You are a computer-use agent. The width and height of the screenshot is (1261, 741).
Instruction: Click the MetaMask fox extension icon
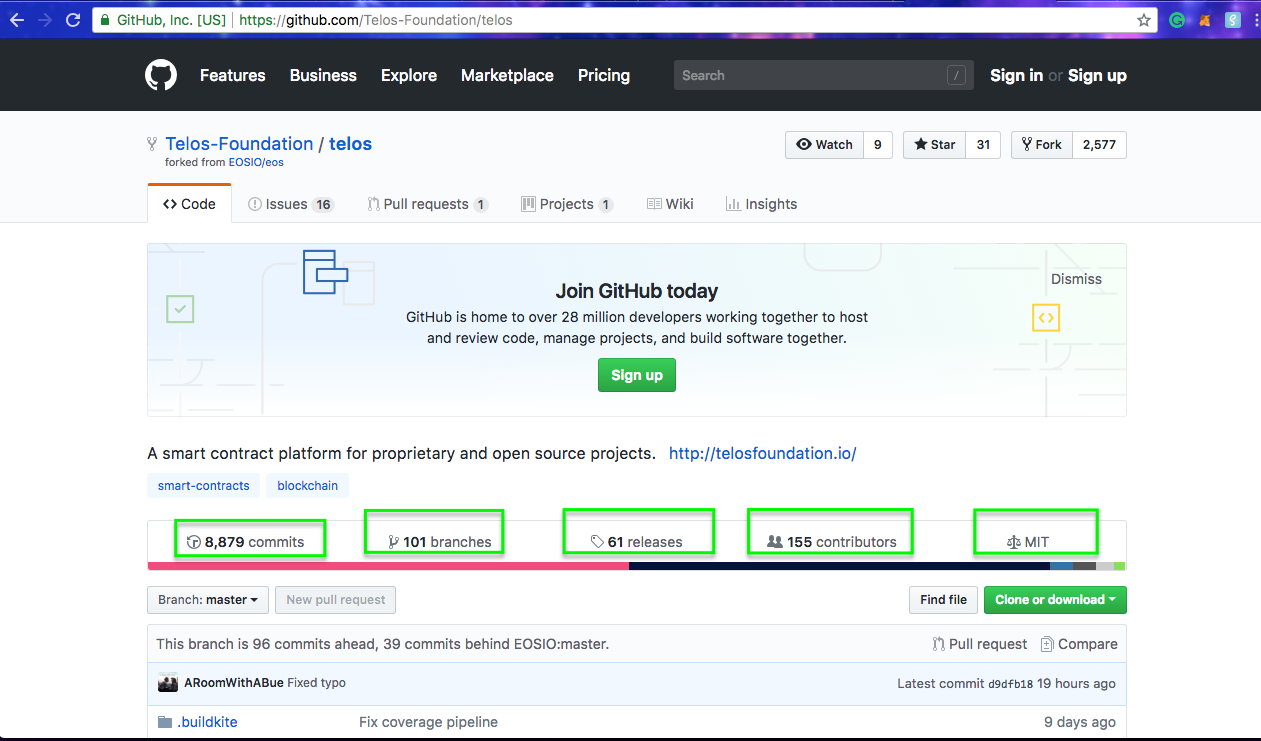[x=1205, y=20]
